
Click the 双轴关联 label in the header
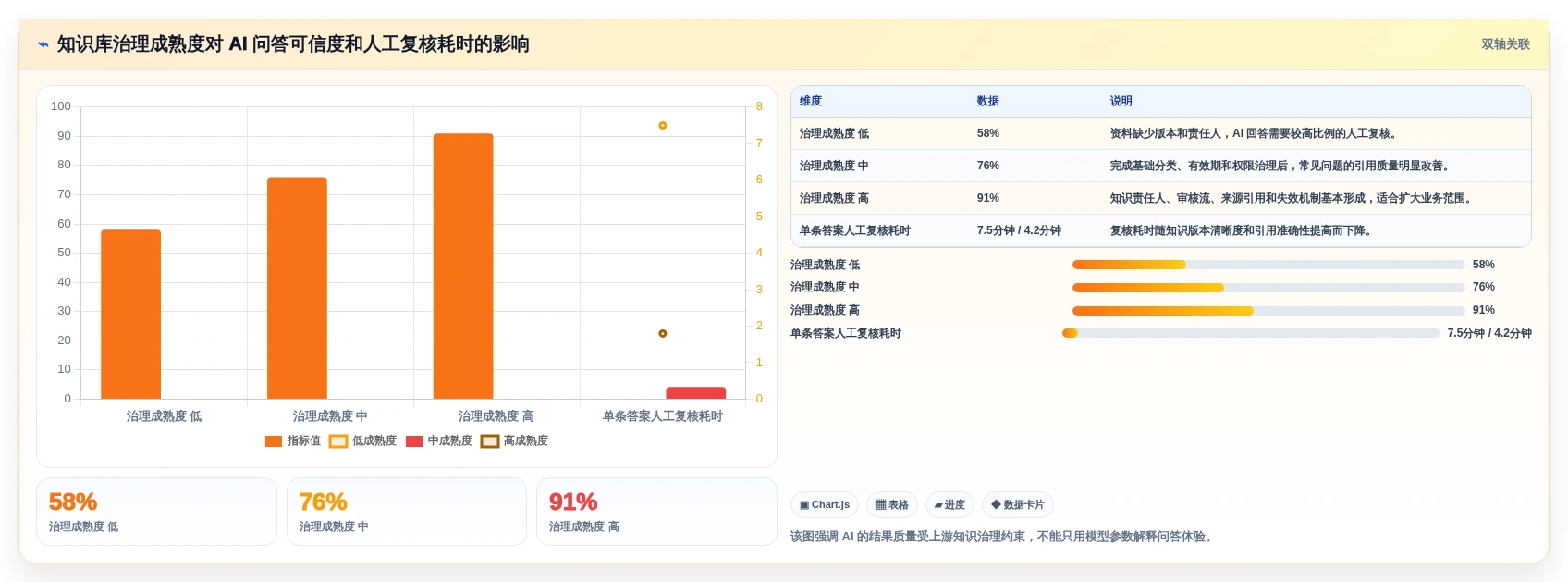click(x=1505, y=44)
